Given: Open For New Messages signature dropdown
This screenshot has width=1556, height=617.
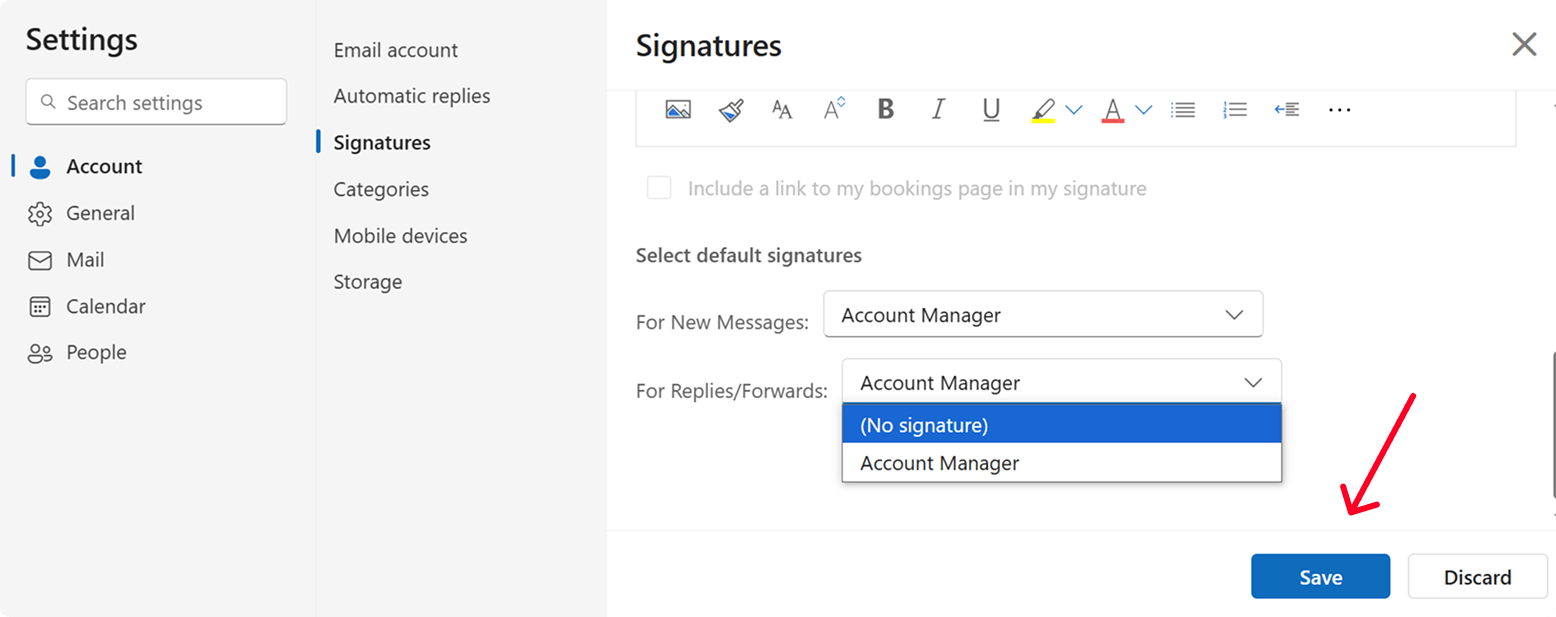Looking at the screenshot, I should tap(1043, 315).
